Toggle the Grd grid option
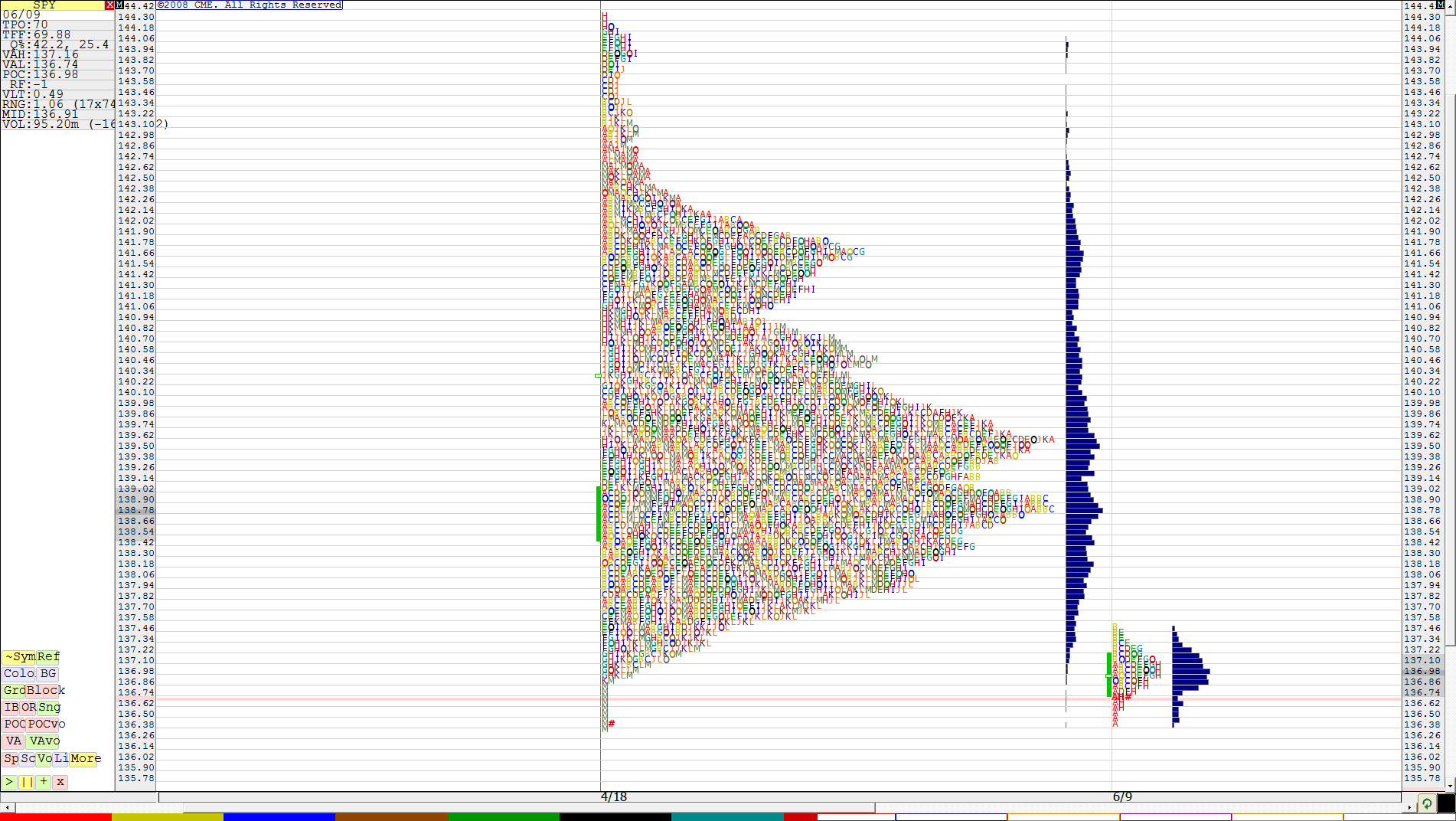This screenshot has width=1456, height=821. pos(15,690)
